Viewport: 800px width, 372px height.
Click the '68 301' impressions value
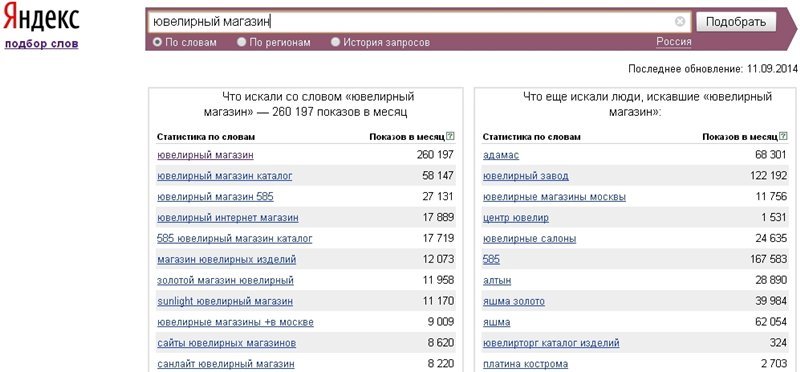tap(771, 155)
